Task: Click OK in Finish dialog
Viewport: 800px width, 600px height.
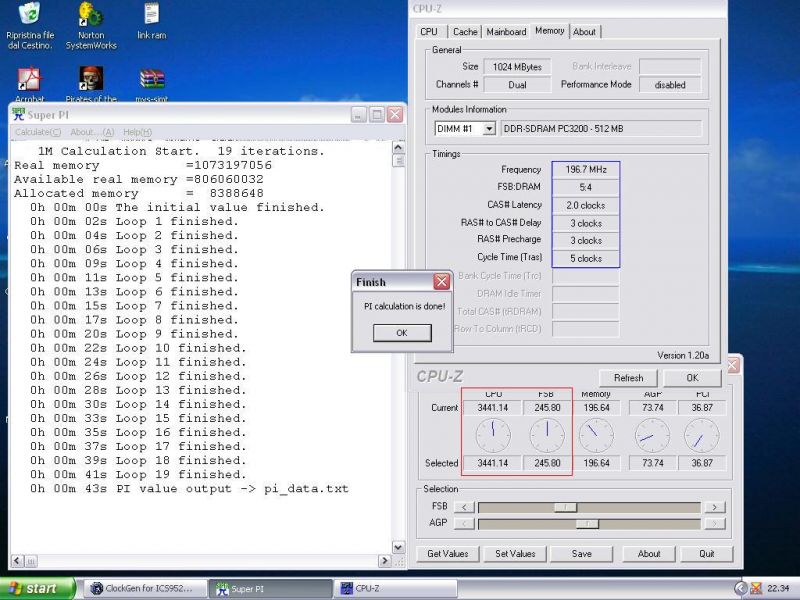Action: [402, 333]
